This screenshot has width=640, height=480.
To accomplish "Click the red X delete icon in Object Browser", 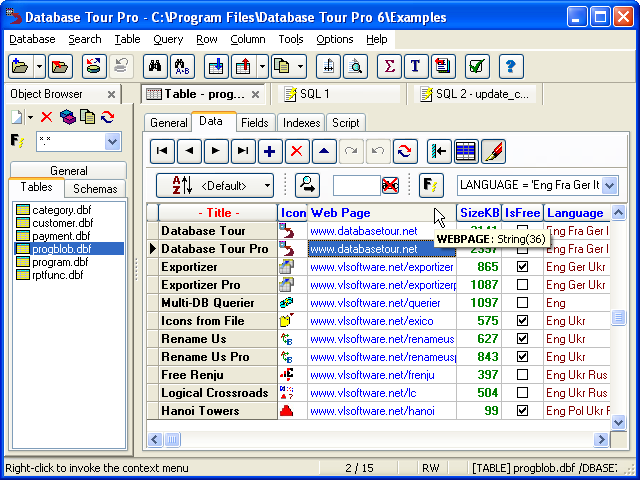I will pyautogui.click(x=47, y=118).
